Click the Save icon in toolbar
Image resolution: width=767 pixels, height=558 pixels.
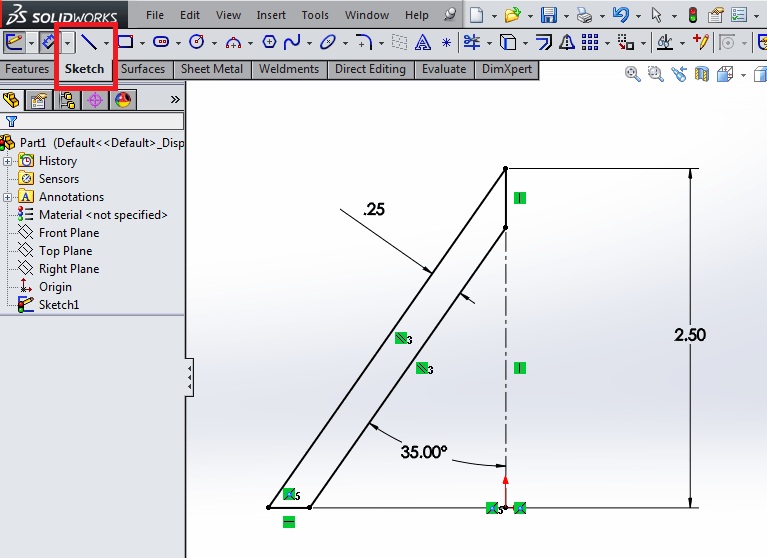pyautogui.click(x=548, y=15)
